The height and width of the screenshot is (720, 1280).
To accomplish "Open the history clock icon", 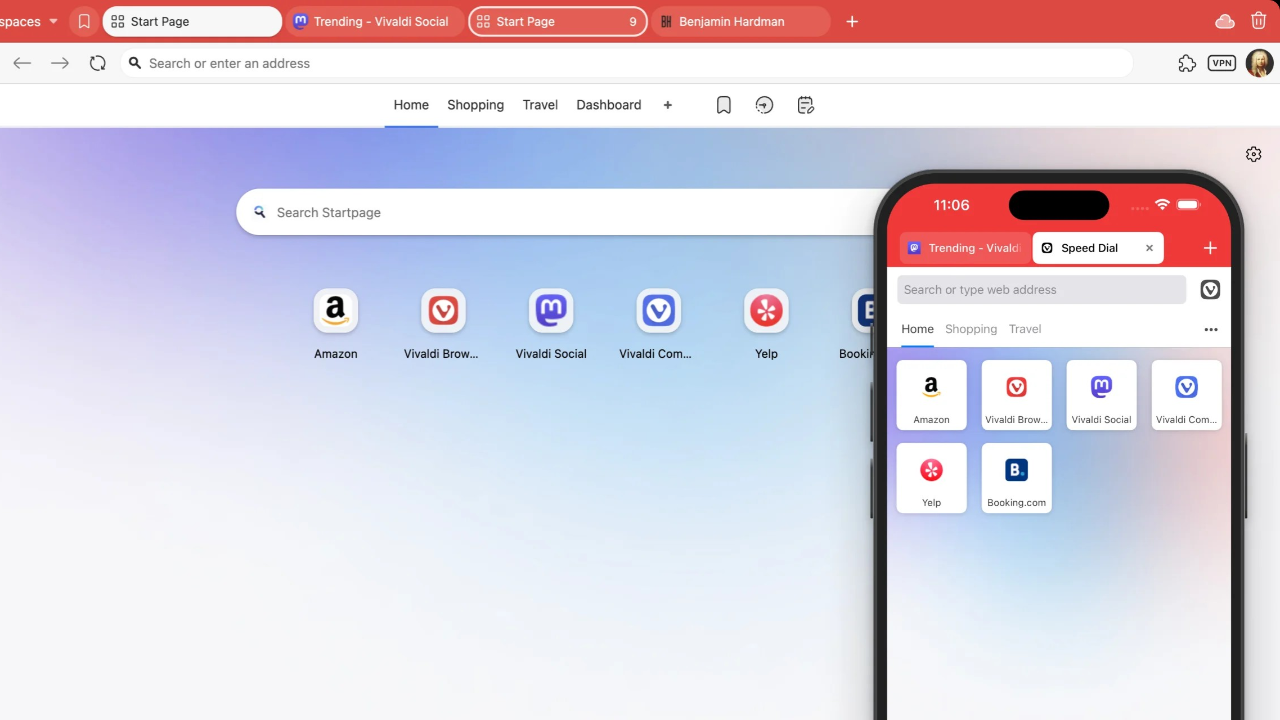I will [764, 105].
